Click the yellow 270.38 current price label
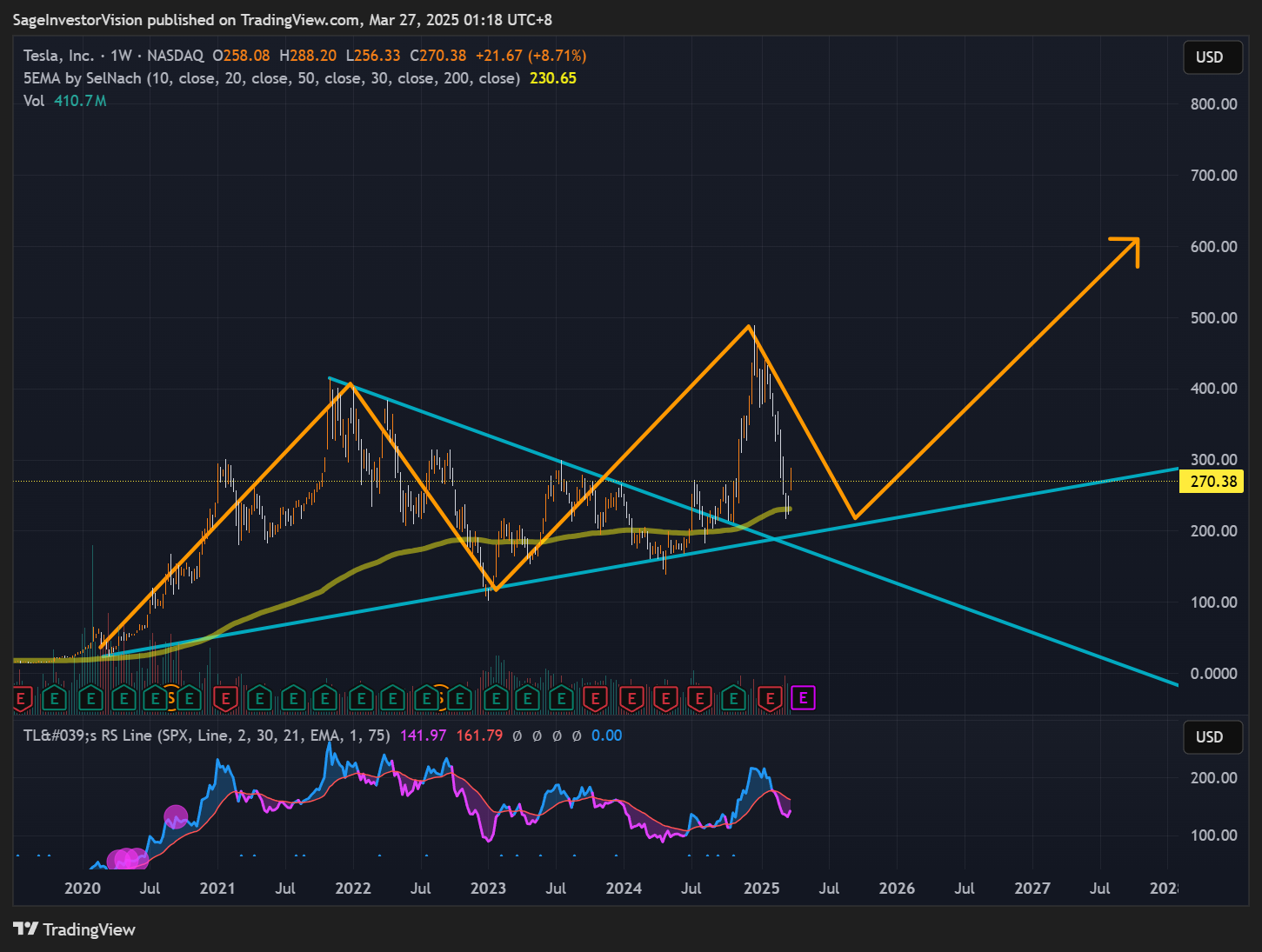The width and height of the screenshot is (1262, 952). (x=1212, y=482)
